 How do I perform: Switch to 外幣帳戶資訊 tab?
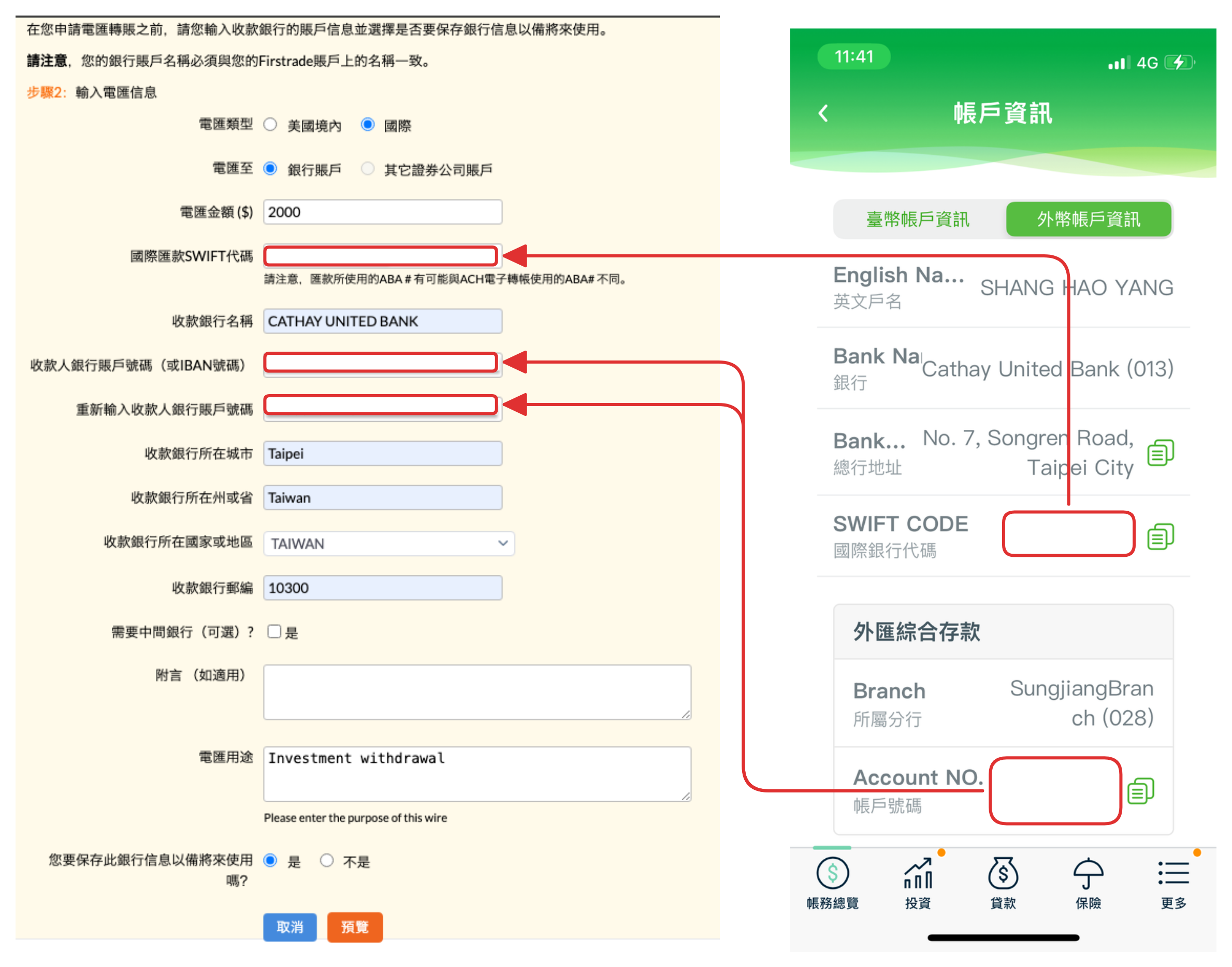click(x=1088, y=219)
